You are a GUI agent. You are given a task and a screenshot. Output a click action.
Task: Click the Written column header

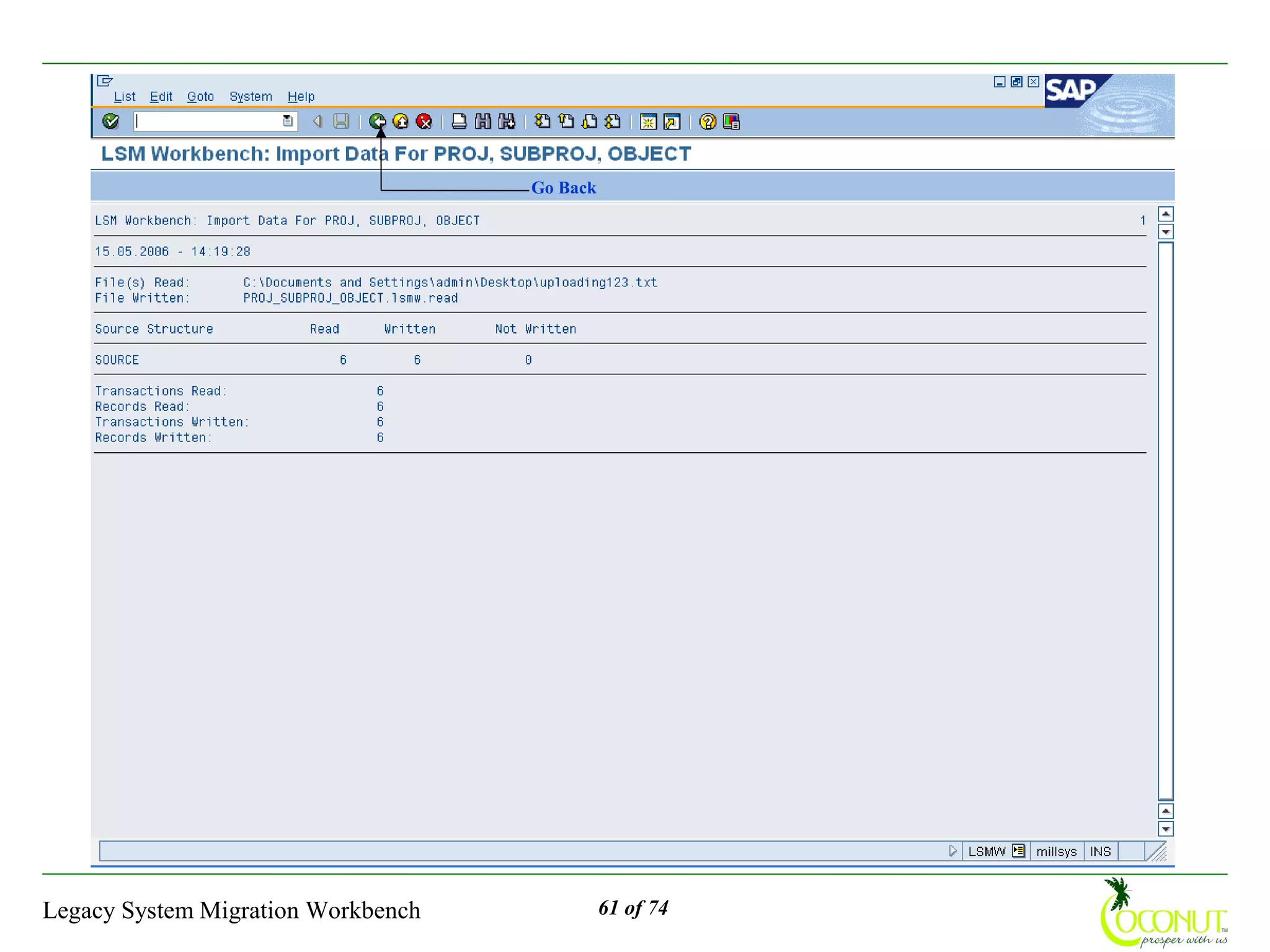coord(410,329)
